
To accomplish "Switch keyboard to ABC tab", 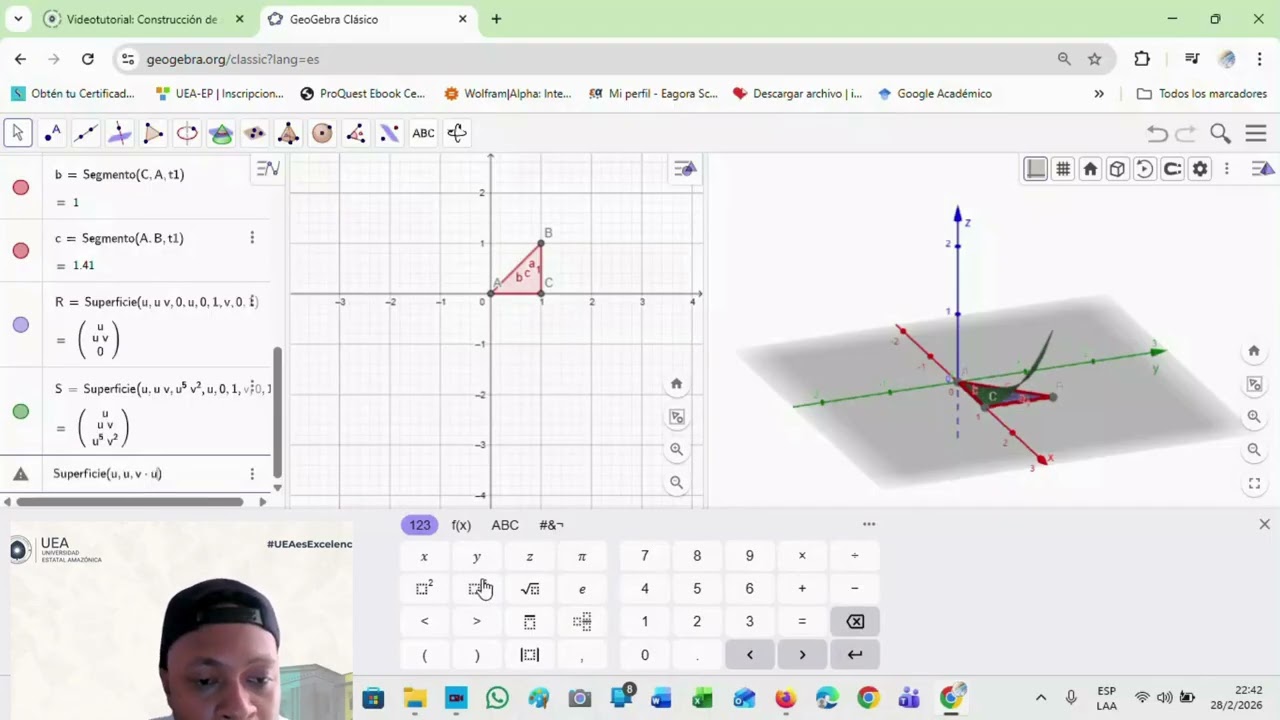I will 505,525.
